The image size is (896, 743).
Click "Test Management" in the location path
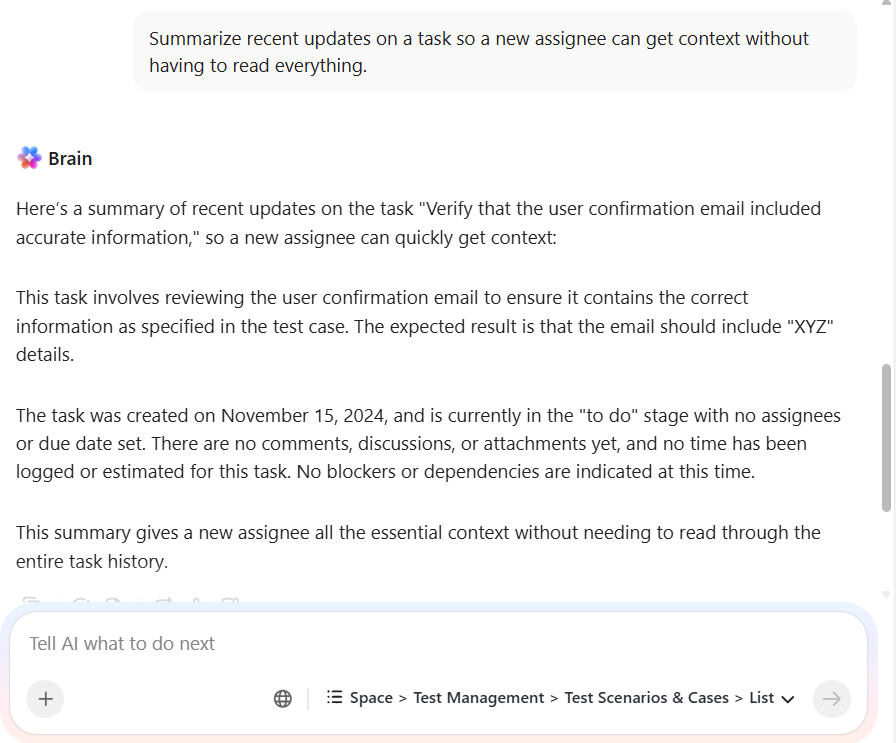479,698
